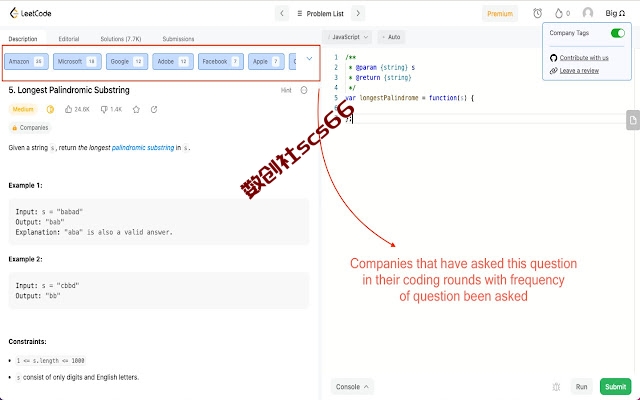Click the Big headphones button
640x400 pixels.
coord(615,13)
